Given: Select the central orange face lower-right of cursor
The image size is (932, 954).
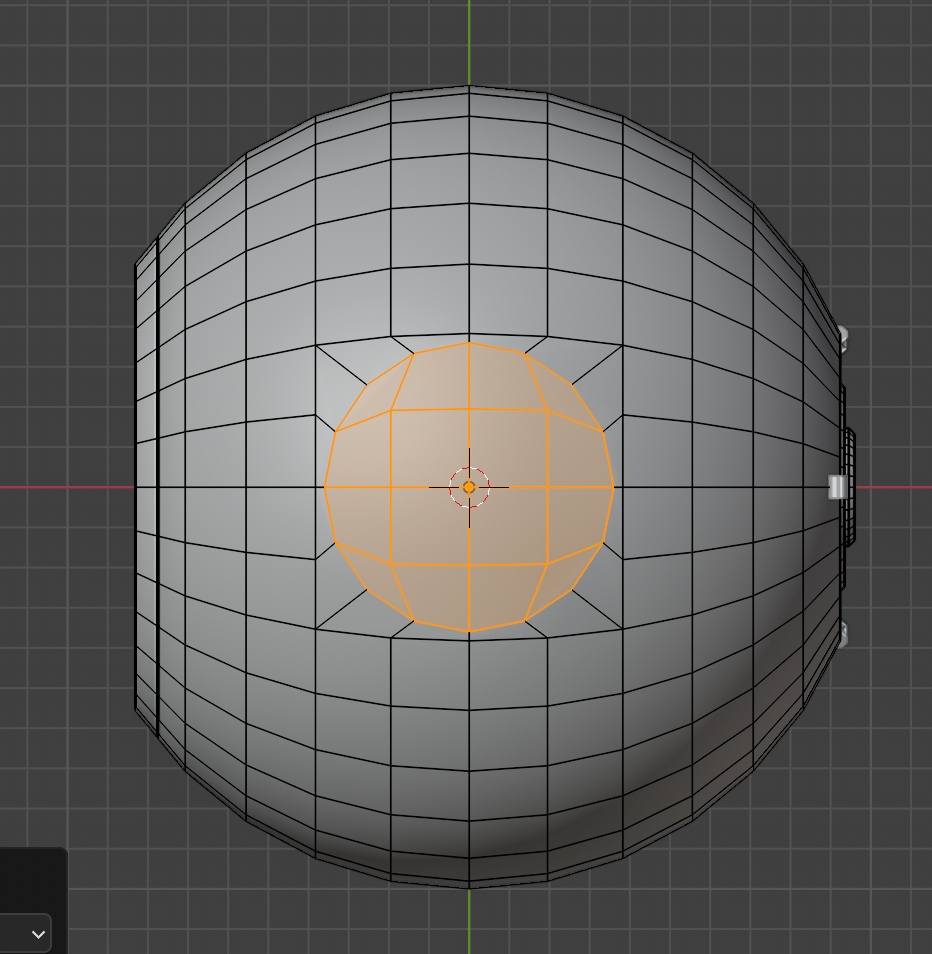Looking at the screenshot, I should pyautogui.click(x=508, y=525).
